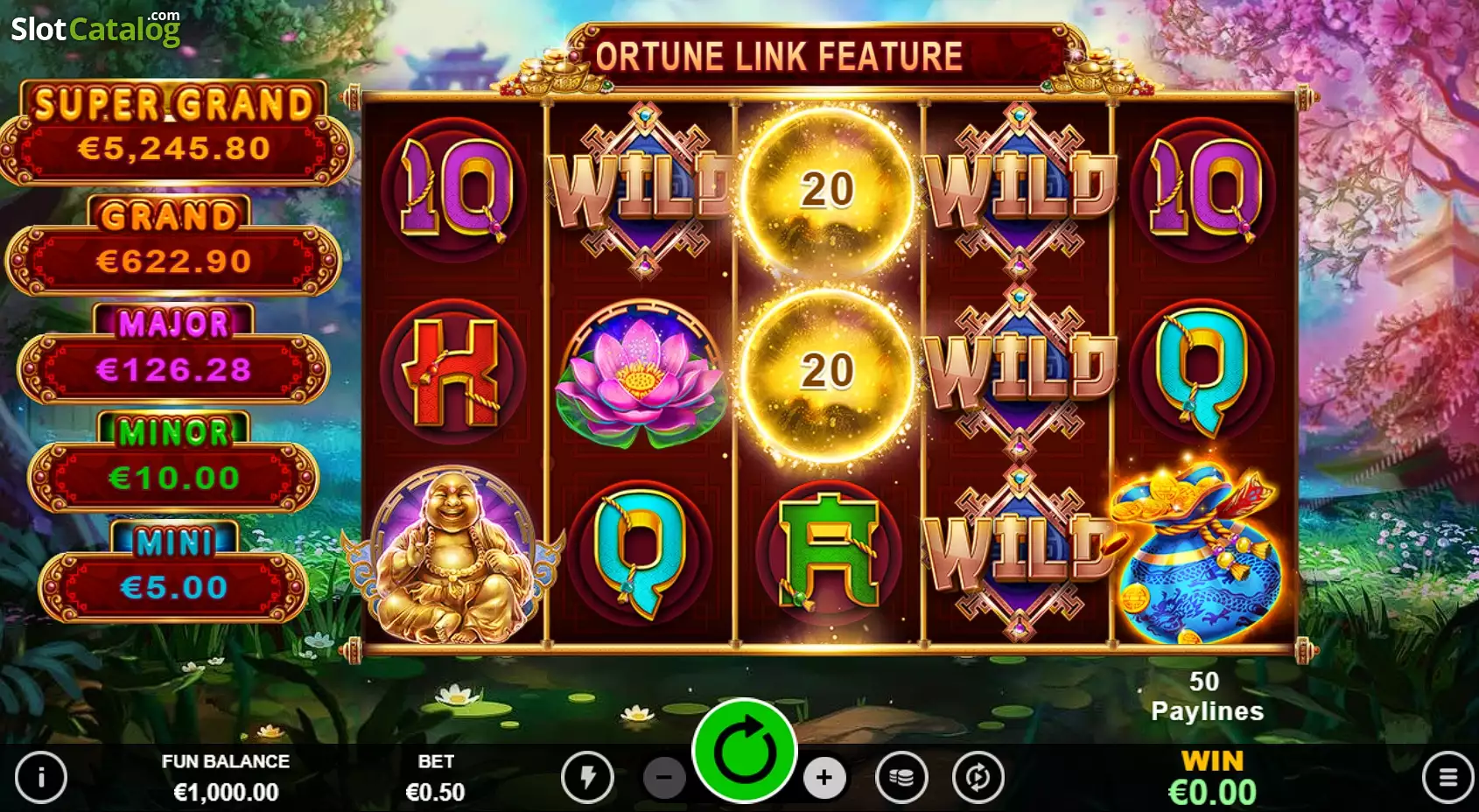Select Super Grand jackpot panel

coord(175,133)
